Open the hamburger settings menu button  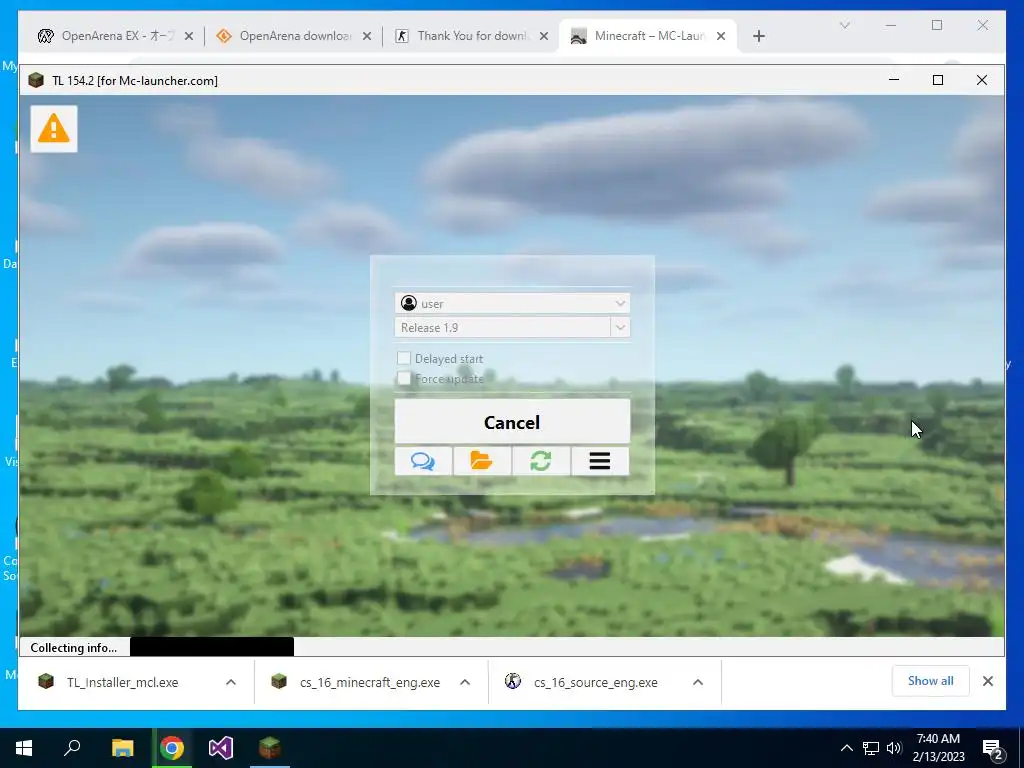pos(600,461)
